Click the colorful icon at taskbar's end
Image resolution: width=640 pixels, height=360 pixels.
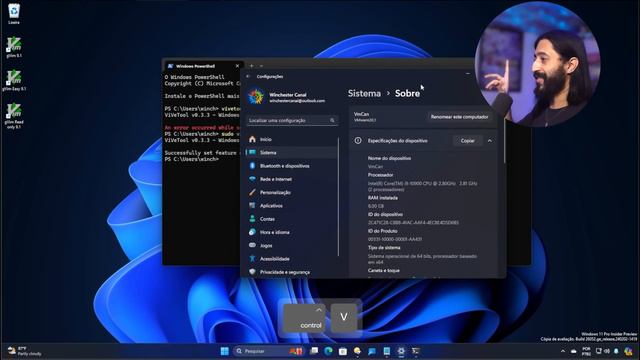pos(628,351)
